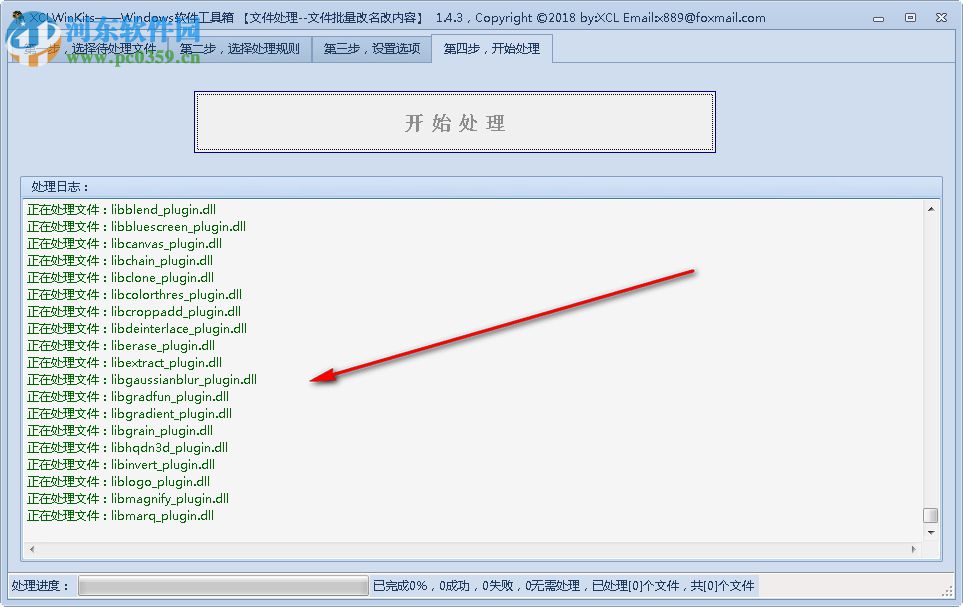The image size is (963, 607).
Task: Select the libmarq_plugin.dll log entry
Action: tap(120, 515)
